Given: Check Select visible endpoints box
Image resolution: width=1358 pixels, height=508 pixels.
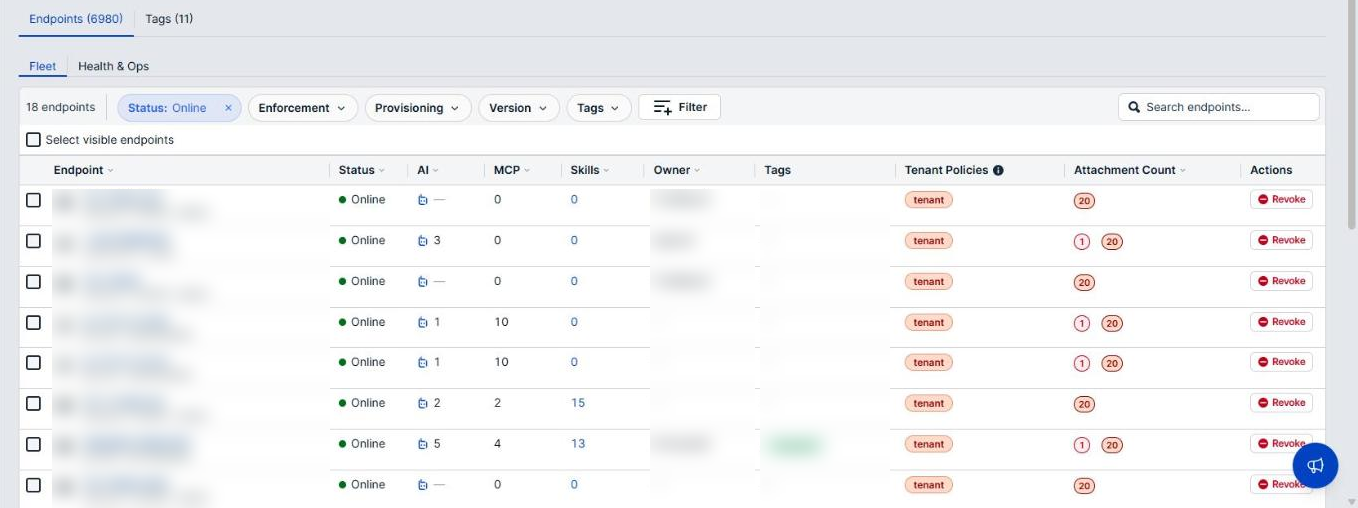Looking at the screenshot, I should tap(33, 140).
